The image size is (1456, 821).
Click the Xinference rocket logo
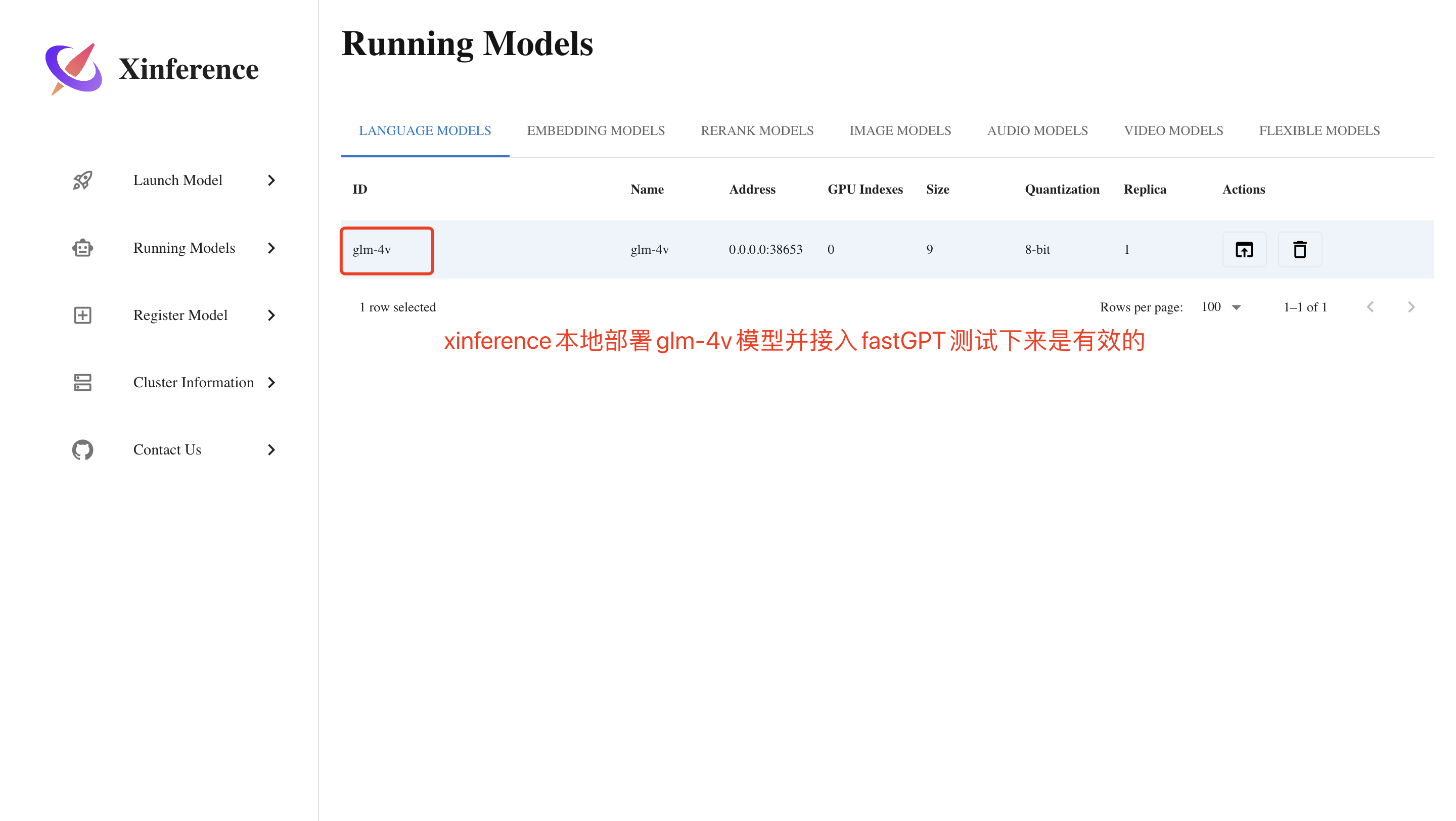[x=74, y=69]
